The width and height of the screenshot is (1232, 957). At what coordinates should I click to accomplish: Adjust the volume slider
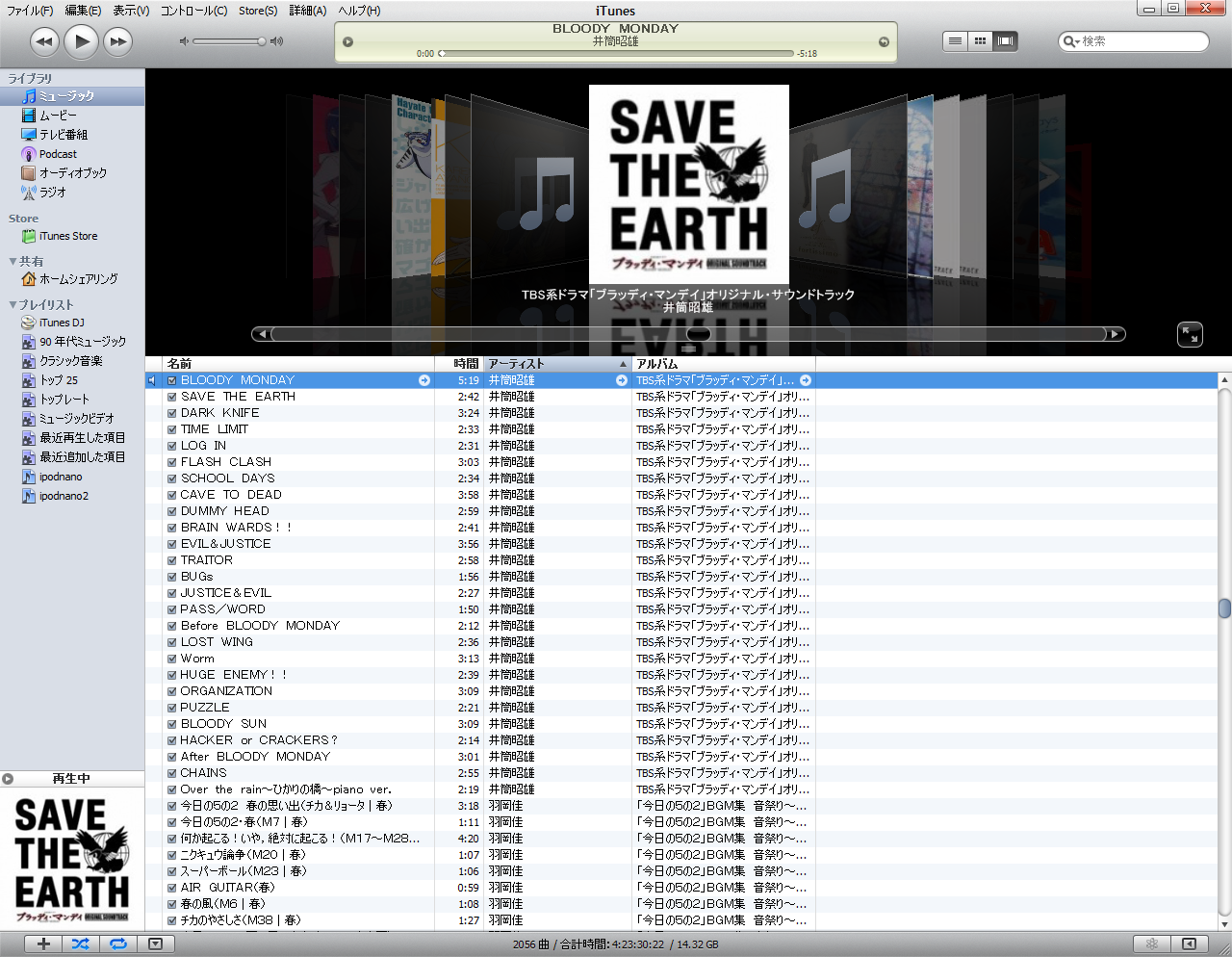229,41
